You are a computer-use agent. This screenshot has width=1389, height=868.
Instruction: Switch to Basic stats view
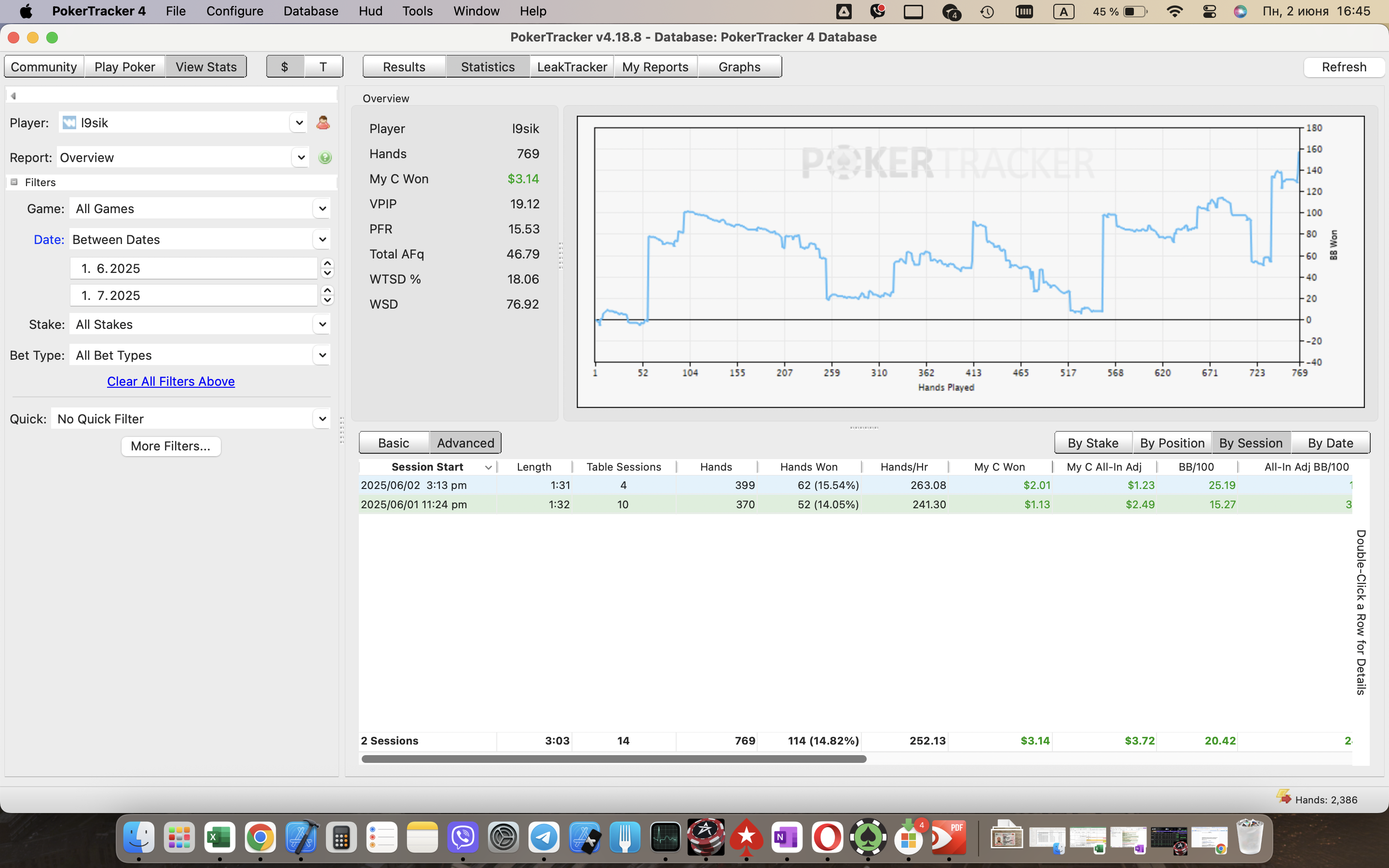tap(394, 443)
